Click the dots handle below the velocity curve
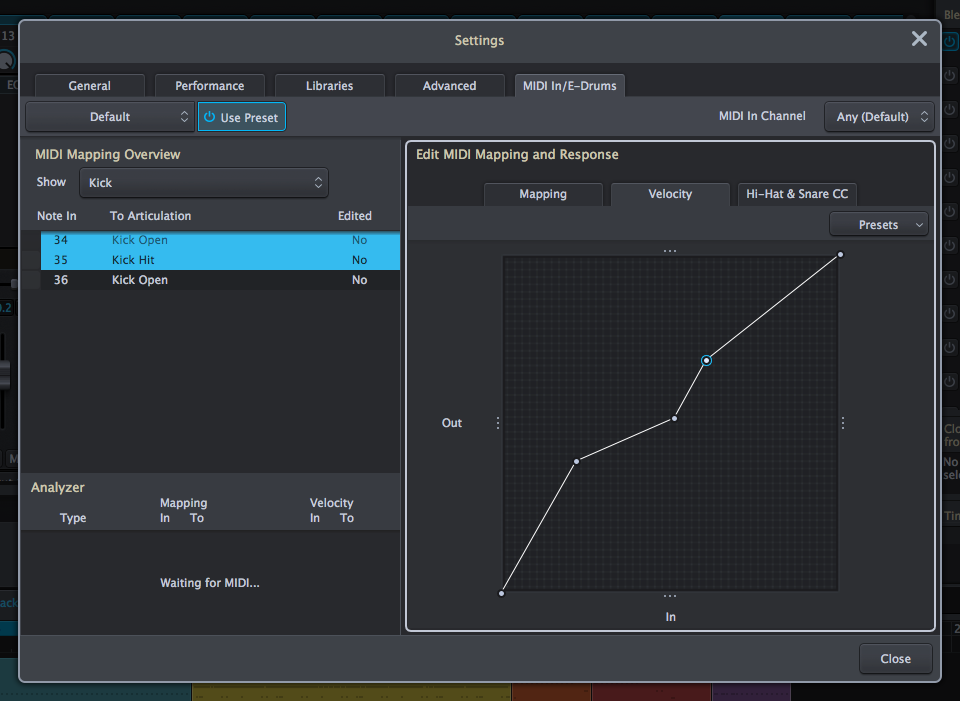Screen dimensions: 960x701 pyautogui.click(x=670, y=594)
